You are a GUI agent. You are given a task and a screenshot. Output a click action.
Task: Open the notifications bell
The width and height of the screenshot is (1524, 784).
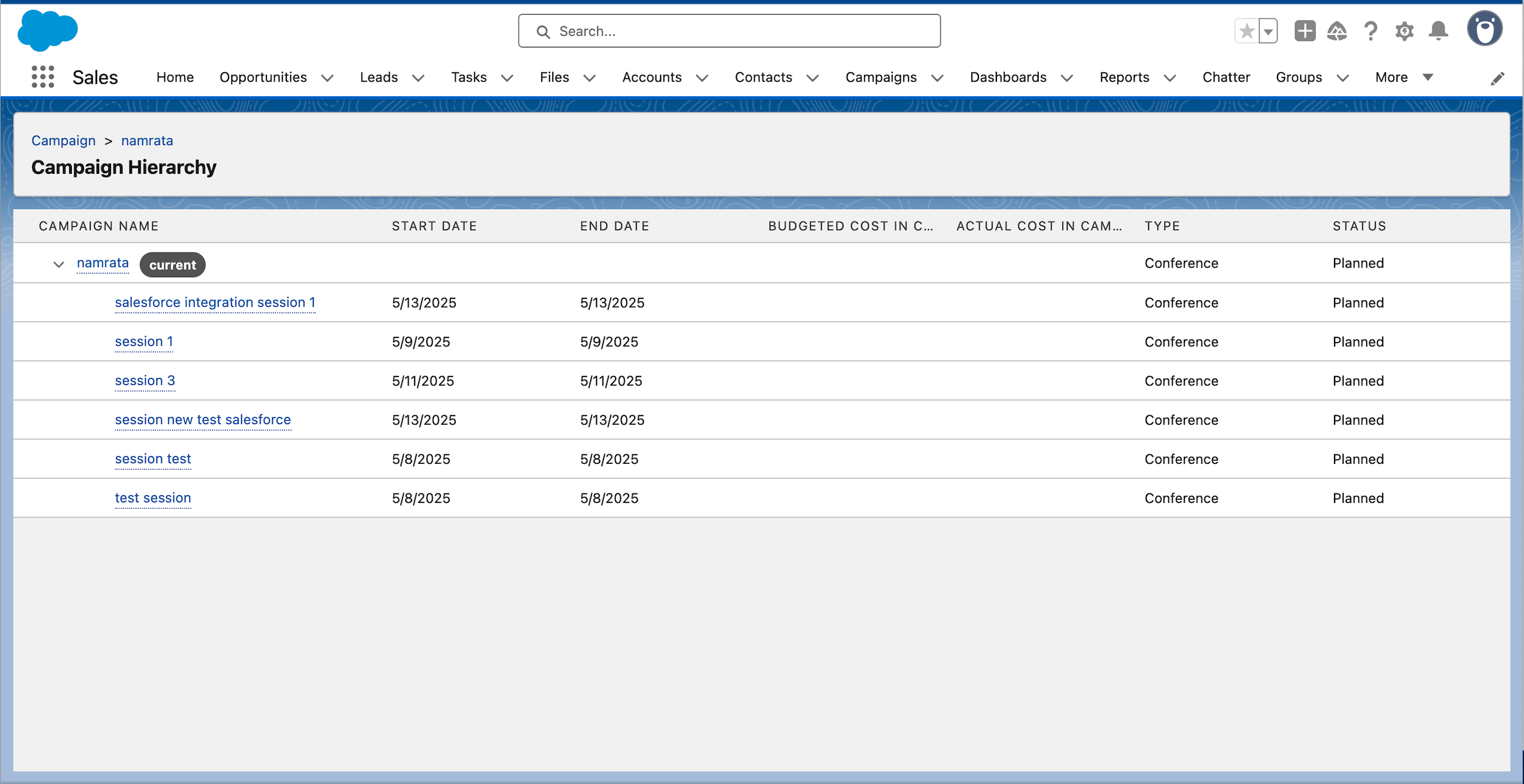(x=1438, y=31)
